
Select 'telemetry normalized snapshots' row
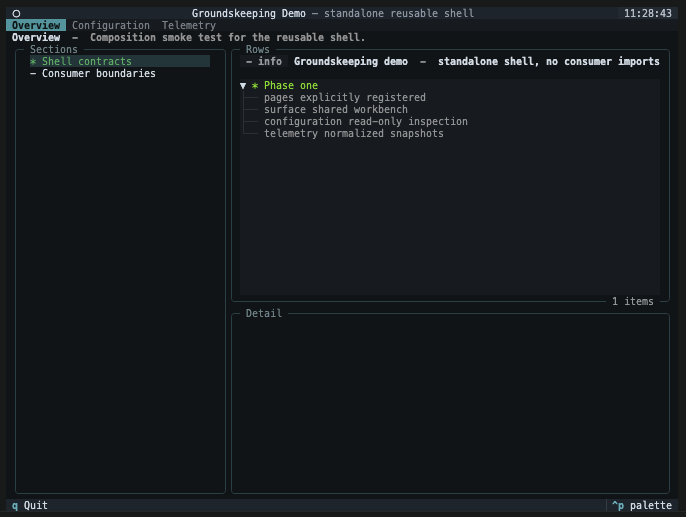pos(354,133)
